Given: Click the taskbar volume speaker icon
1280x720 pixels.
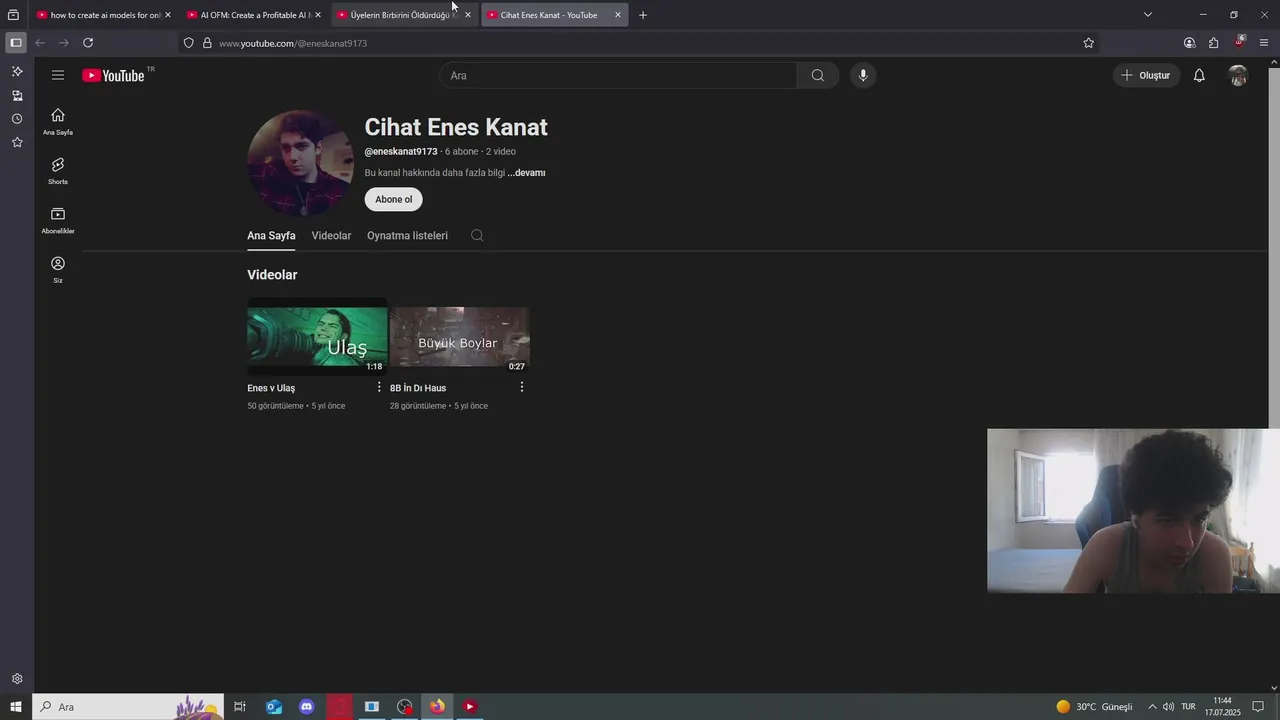Looking at the screenshot, I should point(1168,707).
